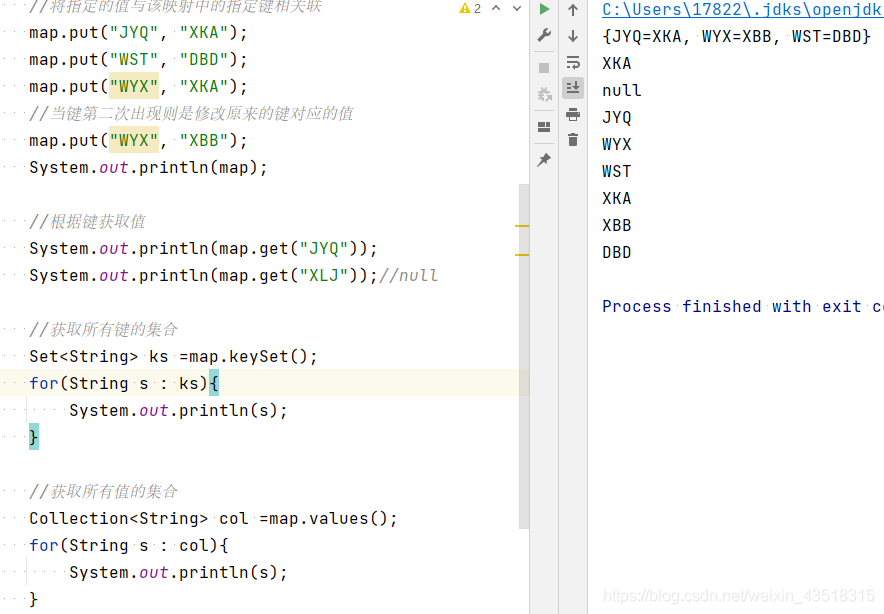Click 'keySet' in the Set<String> ks line
Image resolution: width=884 pixels, height=614 pixels.
[258, 357]
